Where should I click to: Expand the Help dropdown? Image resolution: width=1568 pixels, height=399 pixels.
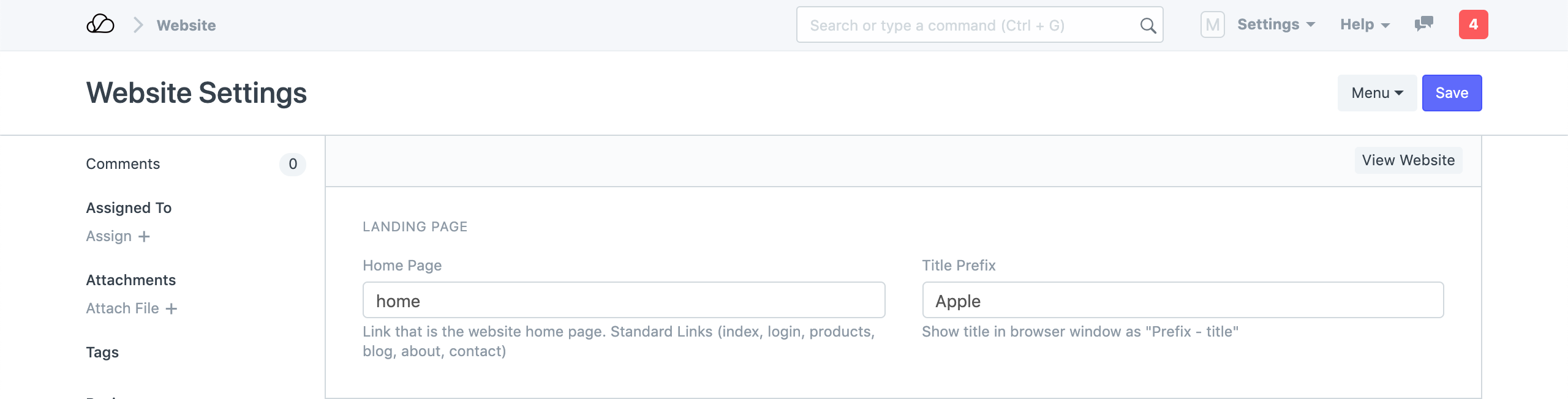[x=1365, y=24]
